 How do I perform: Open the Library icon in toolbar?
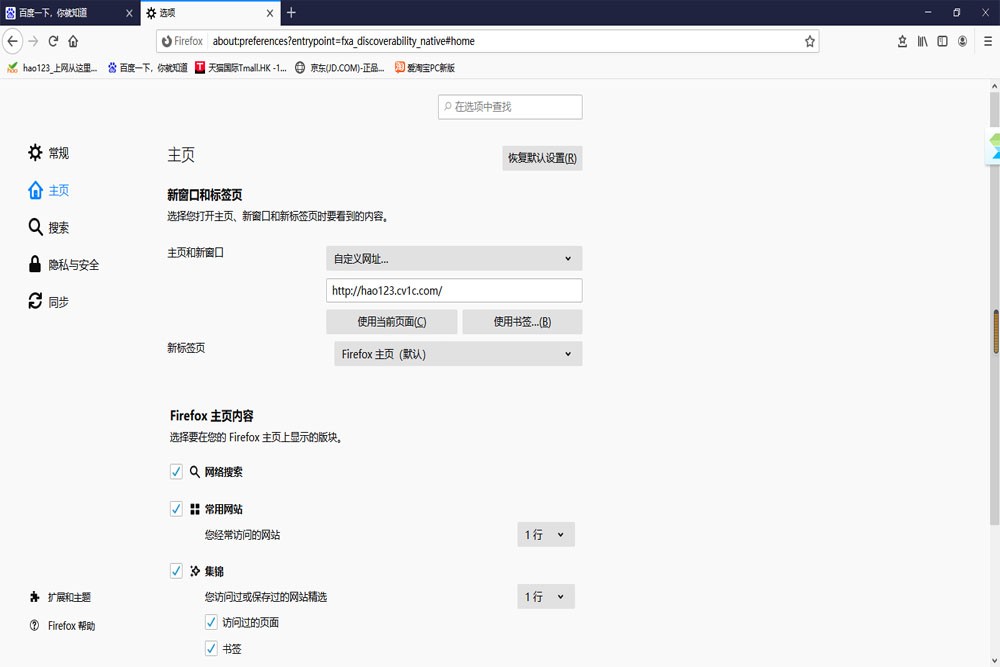click(922, 41)
